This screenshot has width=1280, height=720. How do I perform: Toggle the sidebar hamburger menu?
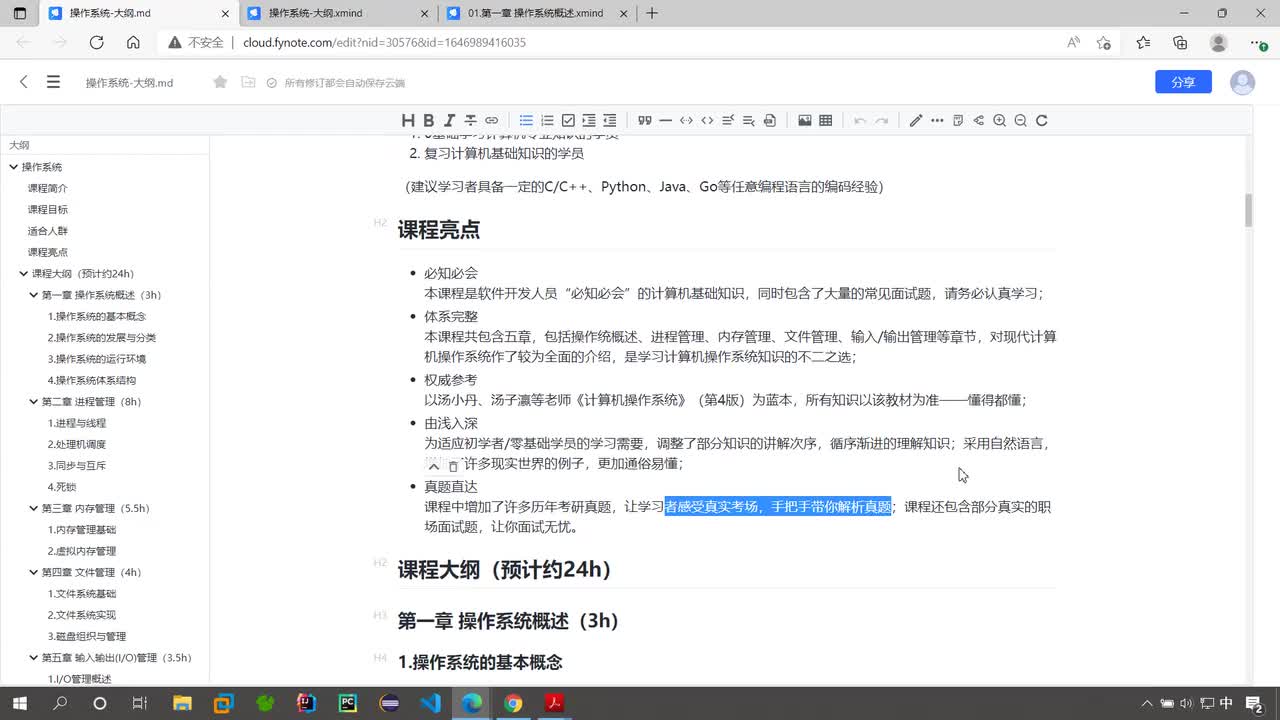coord(53,82)
